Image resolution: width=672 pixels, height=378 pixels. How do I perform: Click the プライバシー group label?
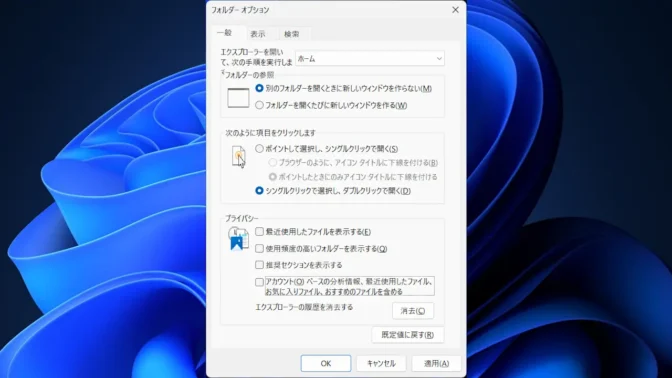click(242, 219)
